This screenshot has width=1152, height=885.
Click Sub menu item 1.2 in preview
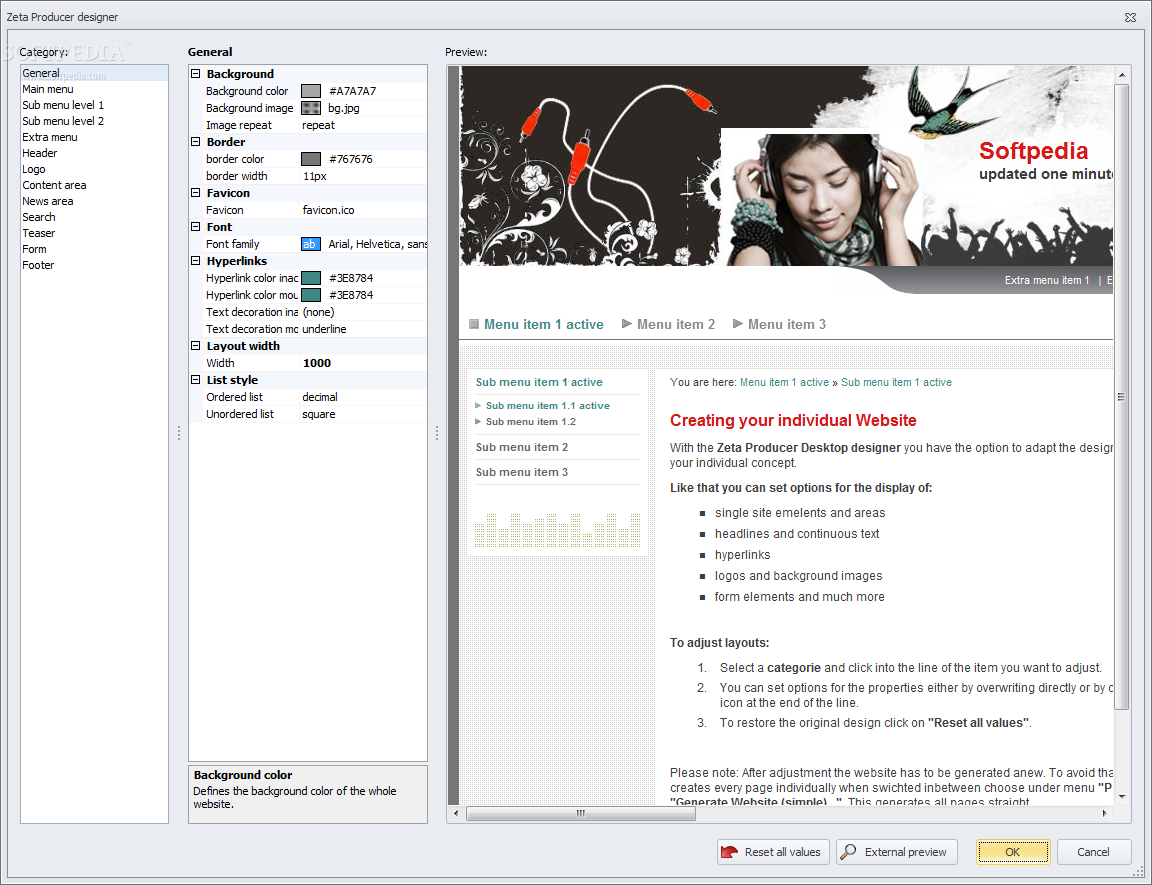[530, 422]
